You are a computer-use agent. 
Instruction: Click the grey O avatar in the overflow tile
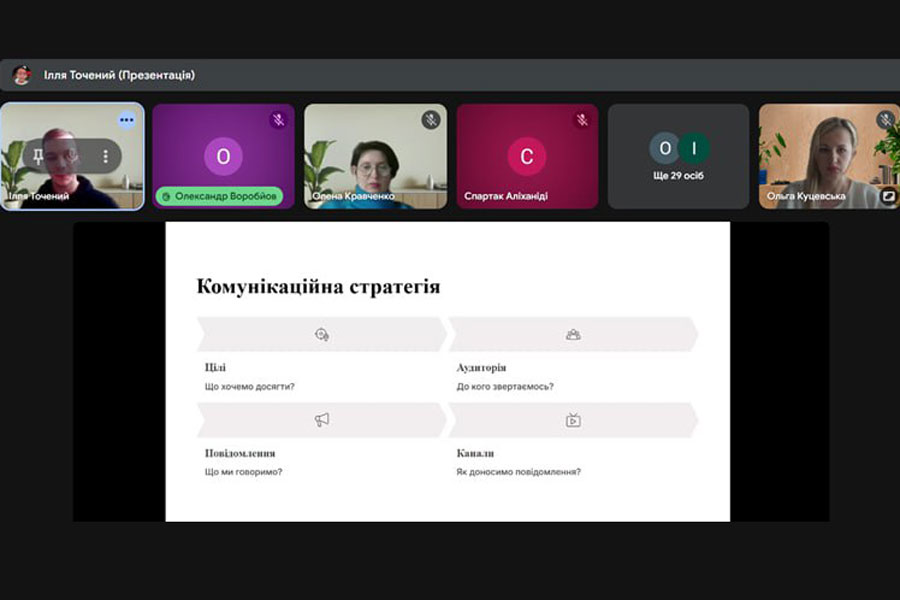click(665, 148)
